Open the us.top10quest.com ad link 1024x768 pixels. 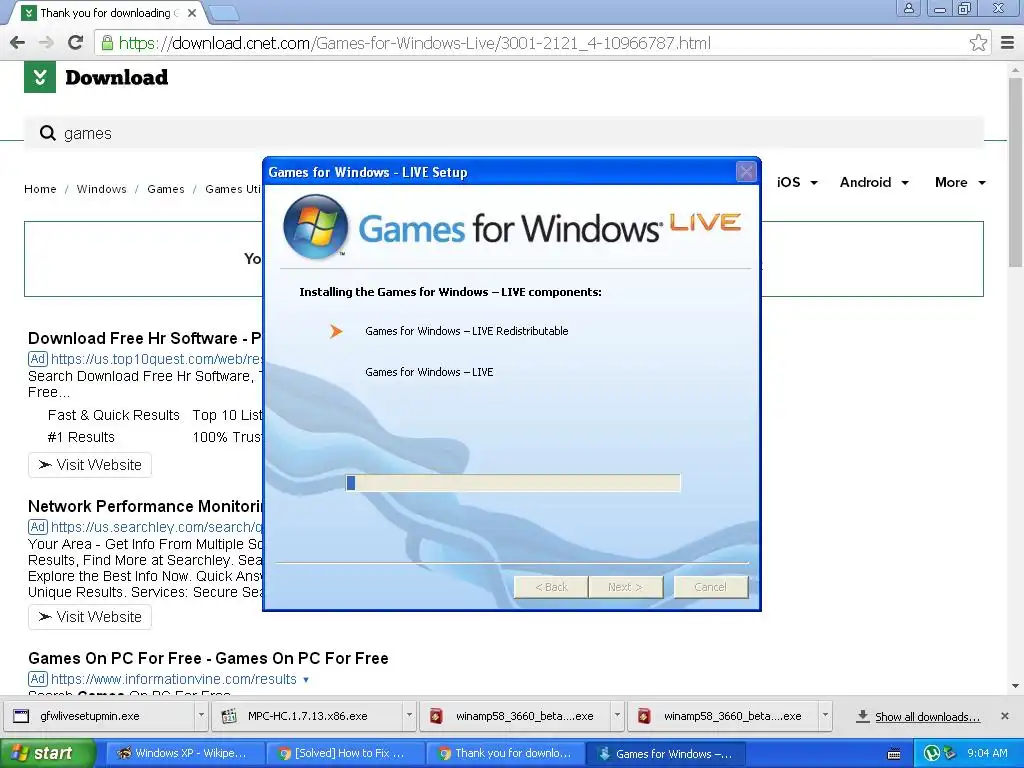(156, 359)
